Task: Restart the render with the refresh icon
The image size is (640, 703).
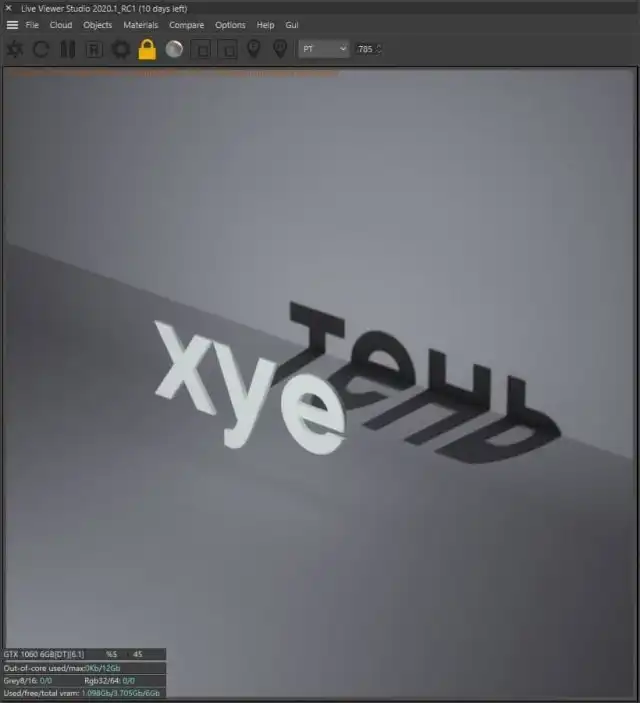Action: [x=41, y=49]
